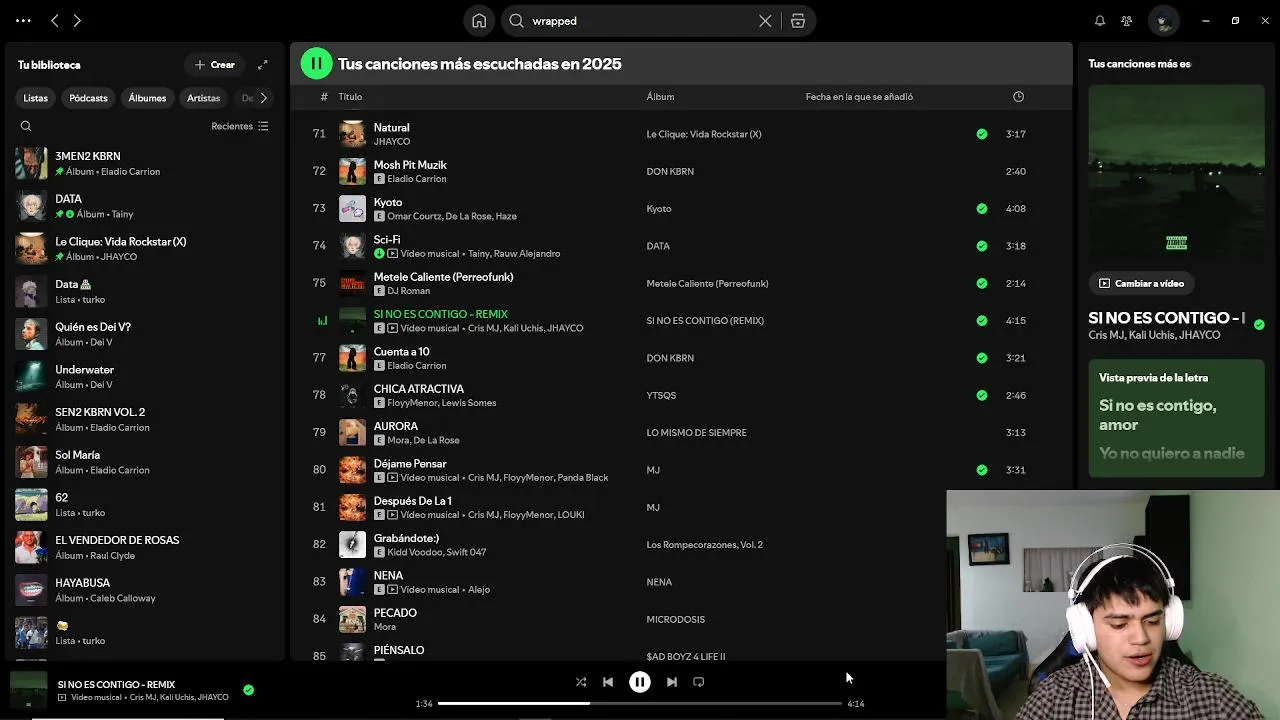Sort by Fecha en la que se añadió

(x=859, y=97)
